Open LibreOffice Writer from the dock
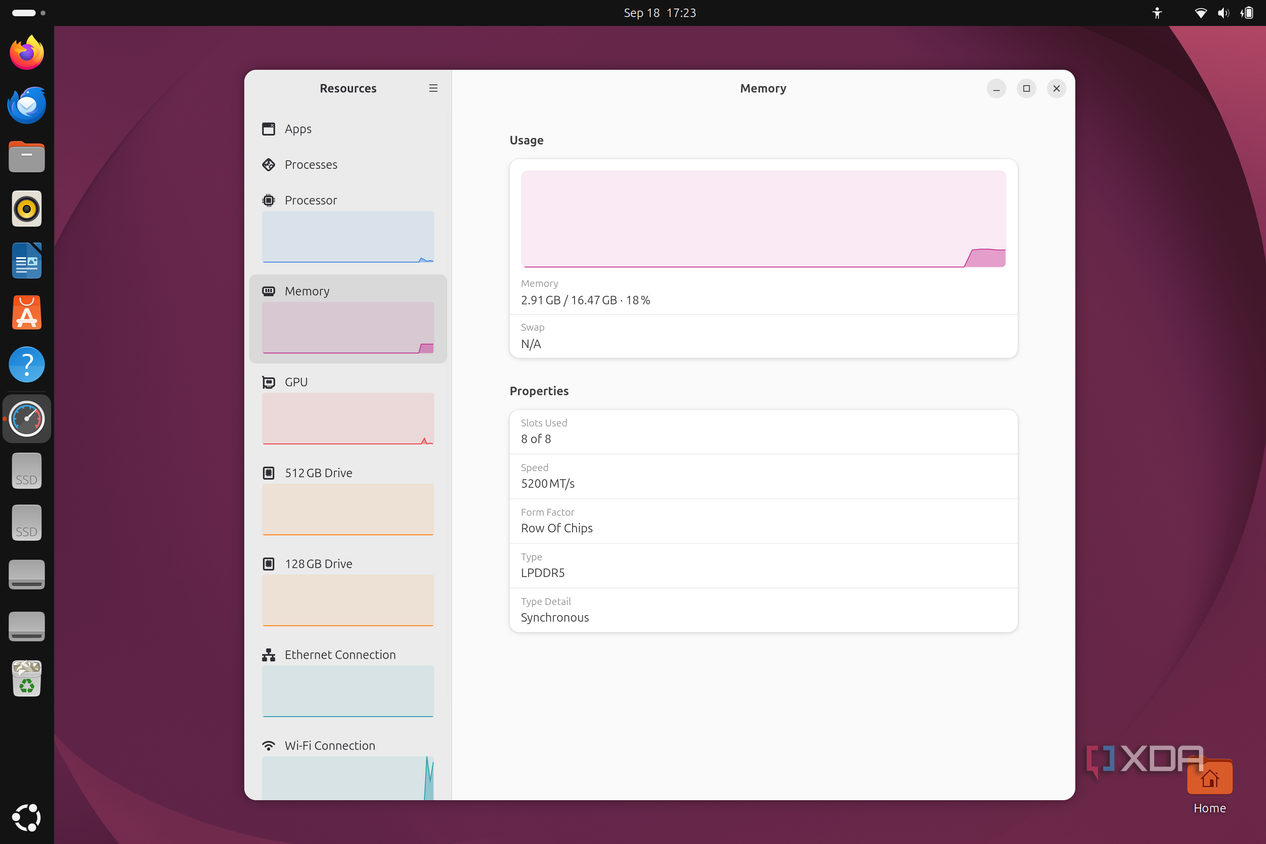The image size is (1266, 844). coord(27,261)
